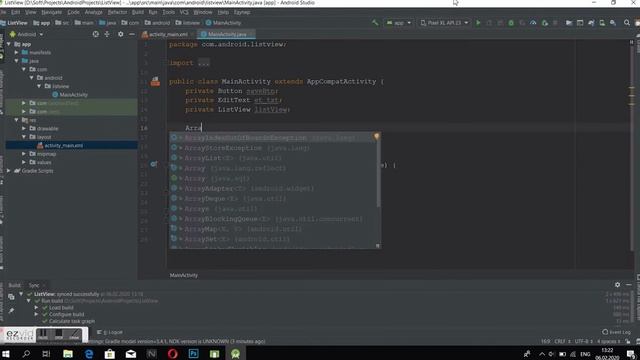Screen dimensions: 640x360
Task: Open the Android view selector dropdown
Action: (27, 34)
